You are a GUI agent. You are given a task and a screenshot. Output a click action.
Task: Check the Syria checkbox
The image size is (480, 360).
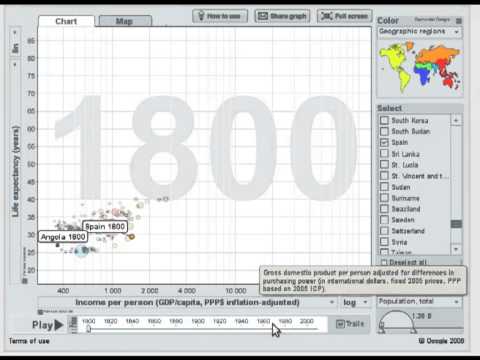(x=384, y=241)
